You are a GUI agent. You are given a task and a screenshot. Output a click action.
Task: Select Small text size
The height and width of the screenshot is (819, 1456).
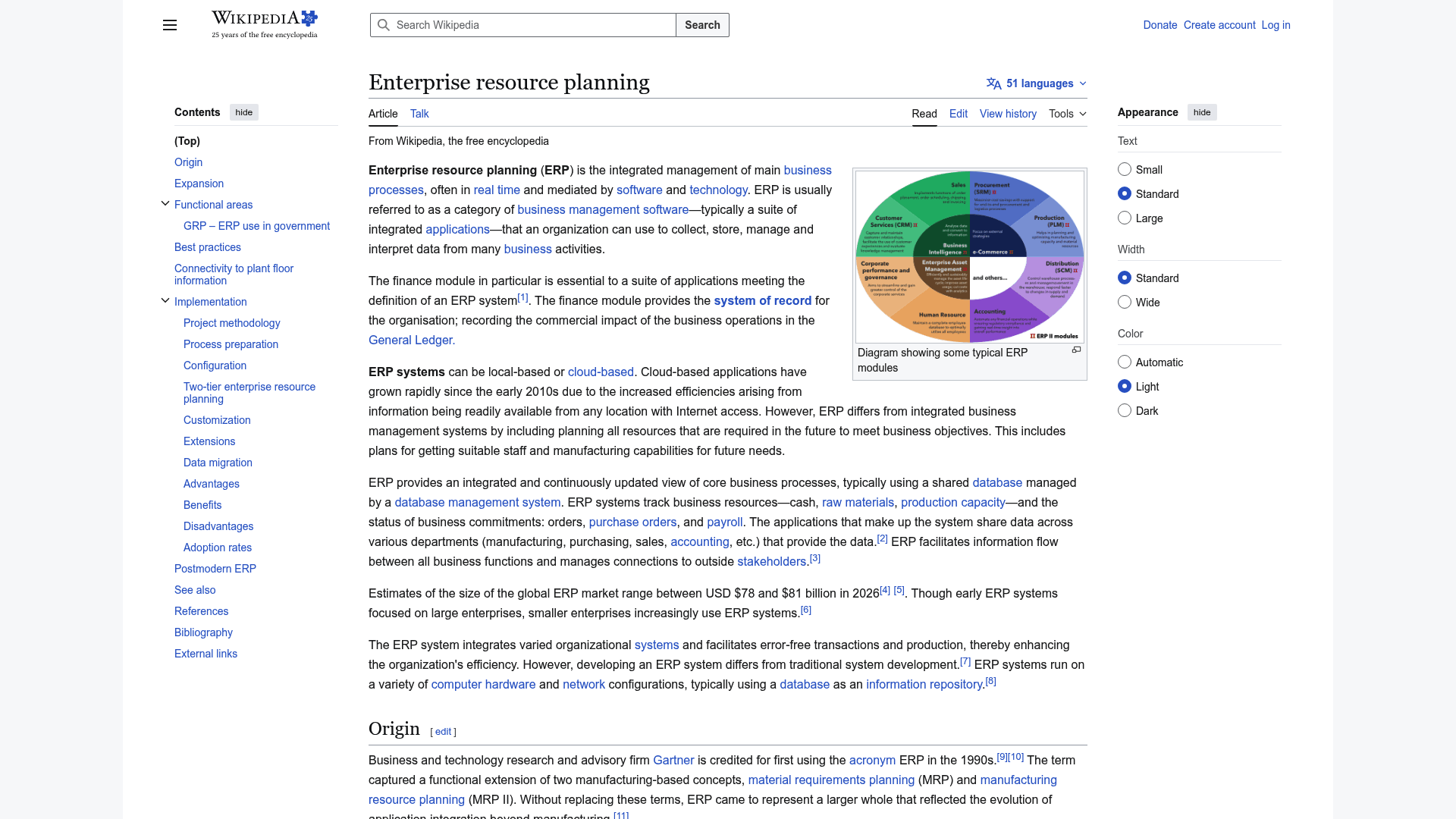pos(1125,169)
